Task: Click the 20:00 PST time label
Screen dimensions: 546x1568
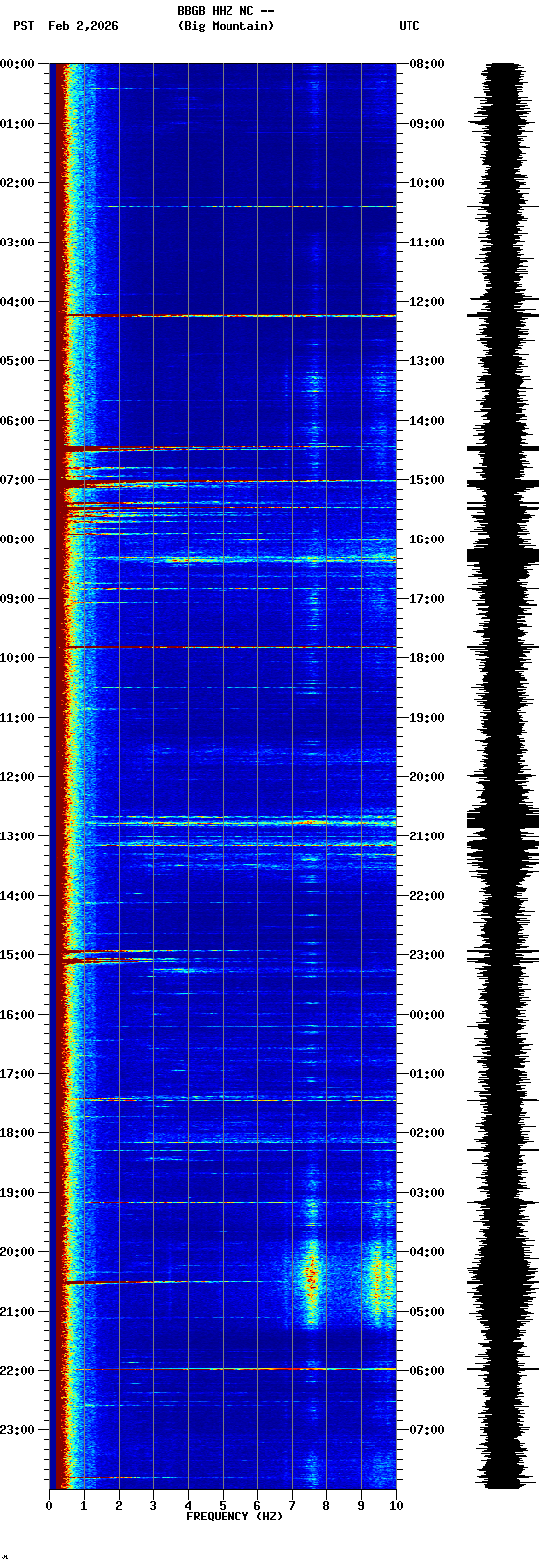Action: click(17, 1252)
